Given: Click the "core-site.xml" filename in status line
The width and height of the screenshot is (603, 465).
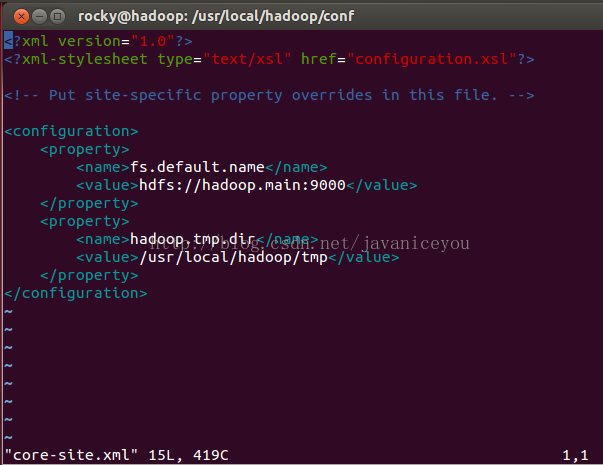Looking at the screenshot, I should click(71, 455).
